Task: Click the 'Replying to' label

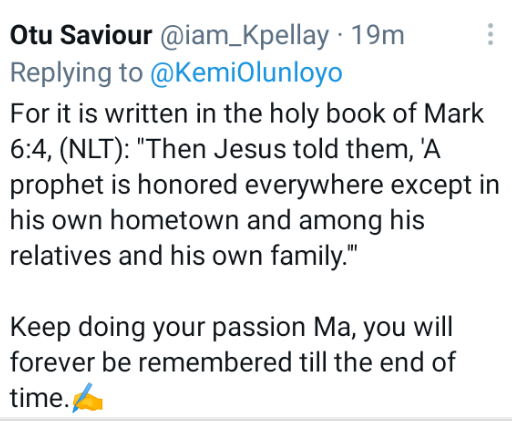Action: 77,73
